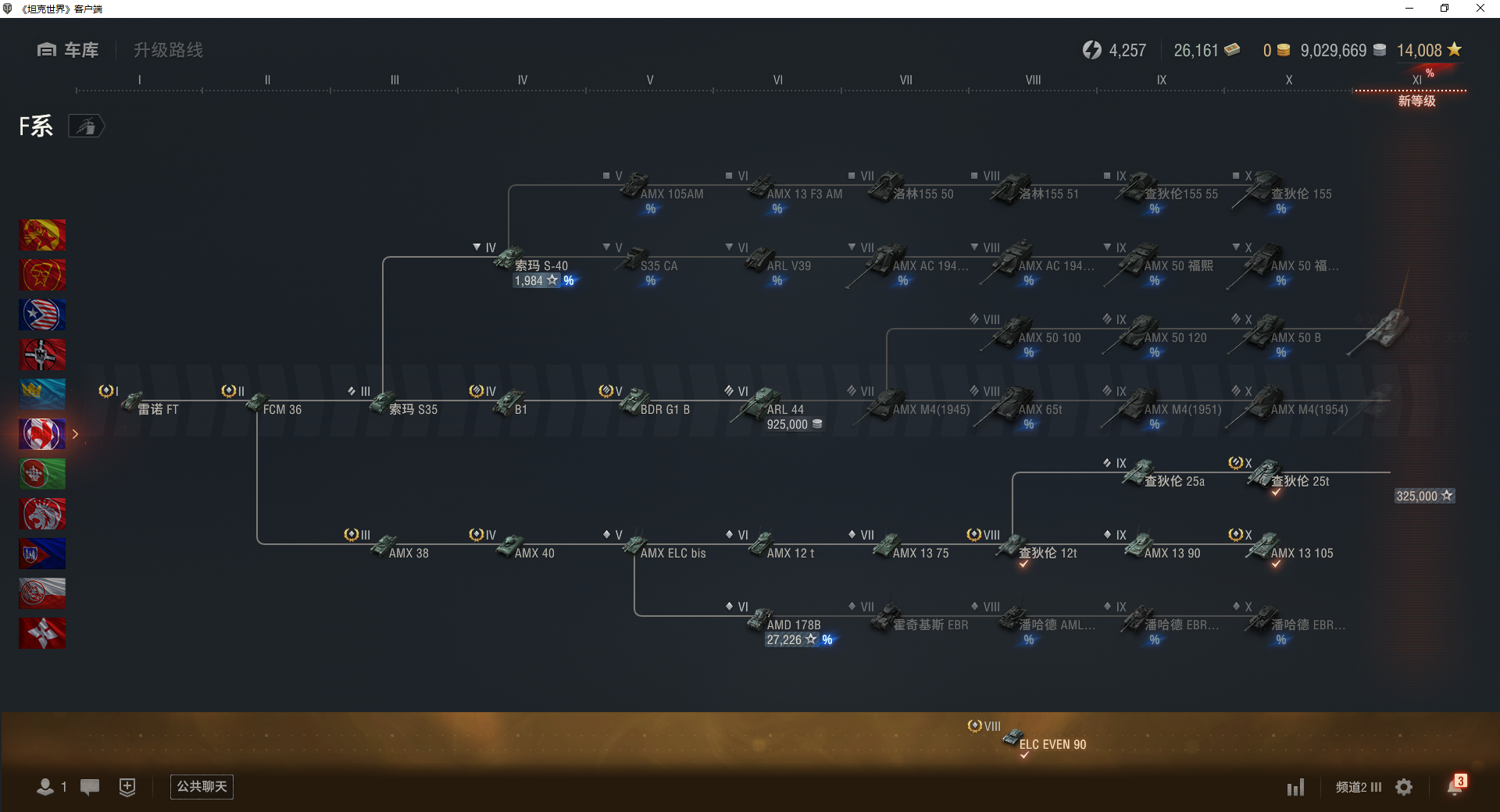Open the 车库 garage tab
The width and height of the screenshot is (1500, 812).
tap(68, 50)
